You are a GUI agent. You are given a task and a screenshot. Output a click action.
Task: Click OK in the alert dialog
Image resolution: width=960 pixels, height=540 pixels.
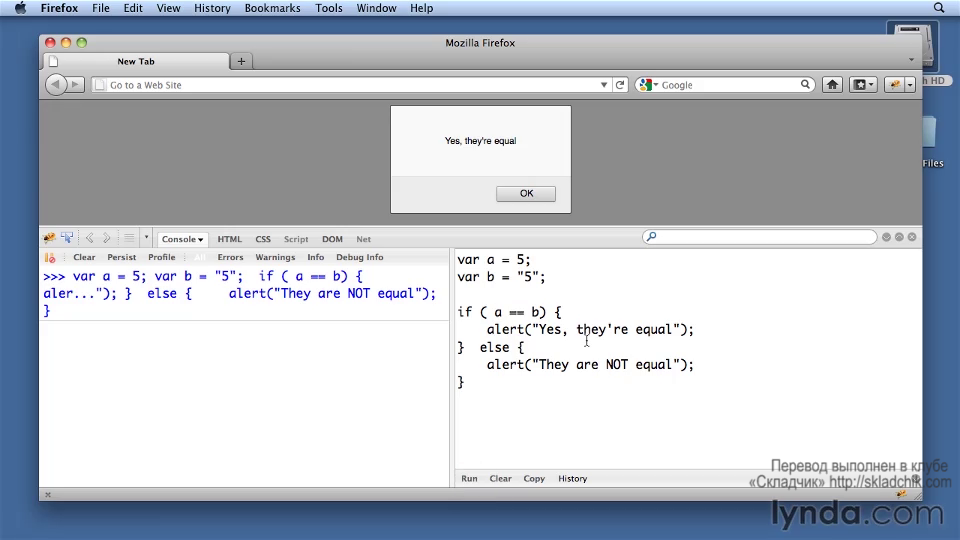[526, 194]
